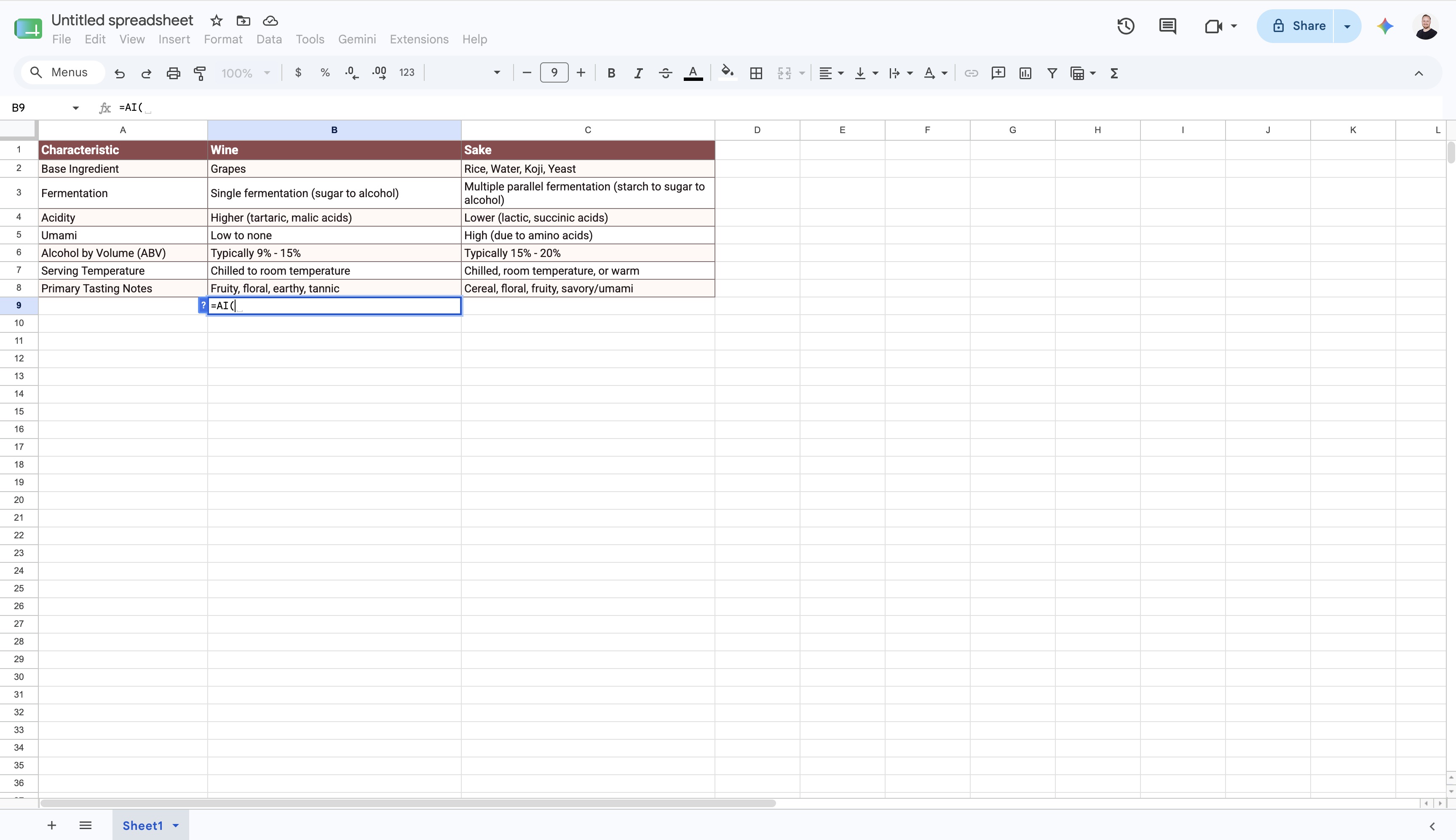Open text wrapping dropdown

(900, 73)
